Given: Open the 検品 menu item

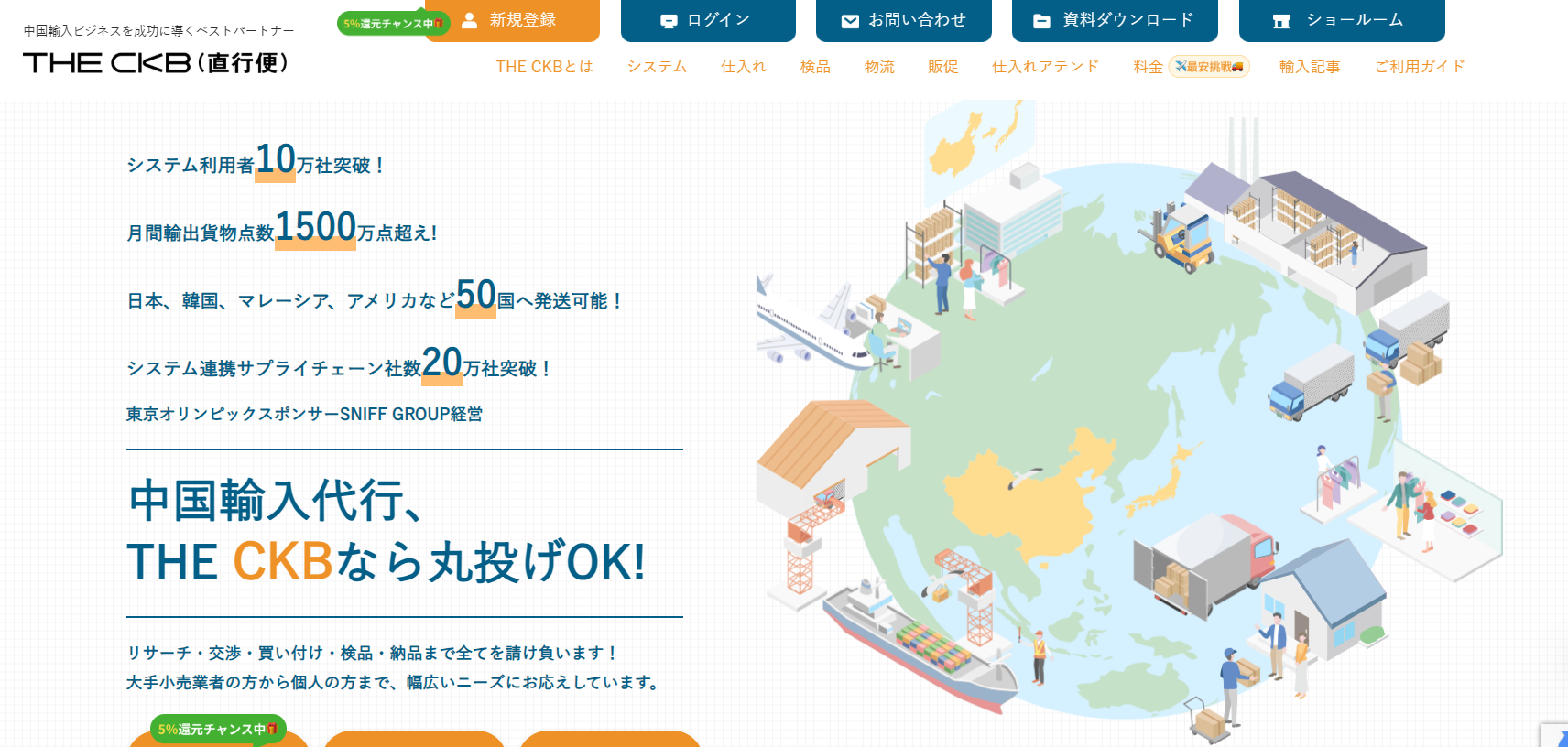Looking at the screenshot, I should (815, 67).
